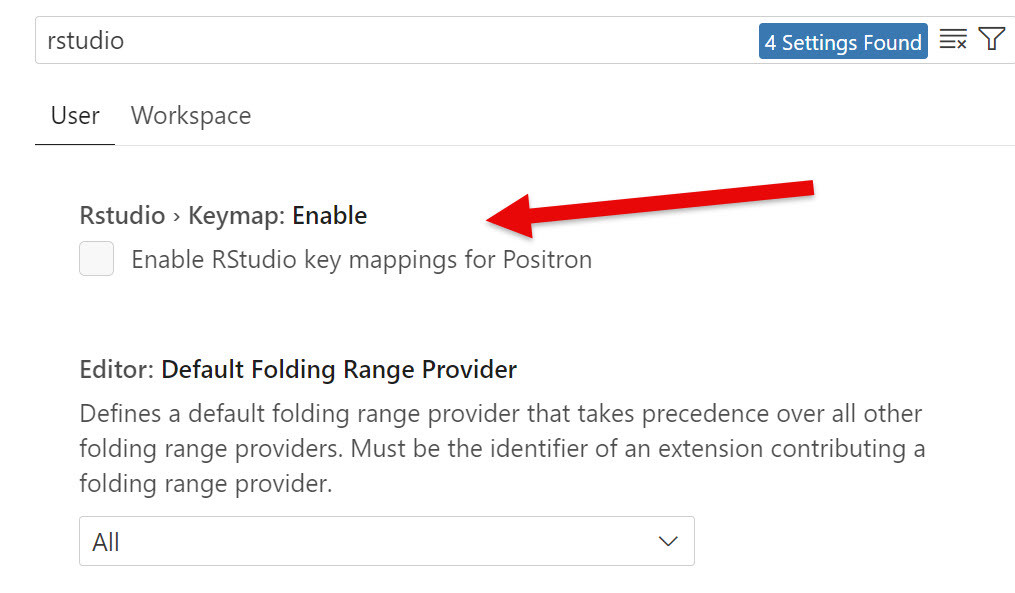
Task: Click the folding range provider description text
Action: click(502, 449)
